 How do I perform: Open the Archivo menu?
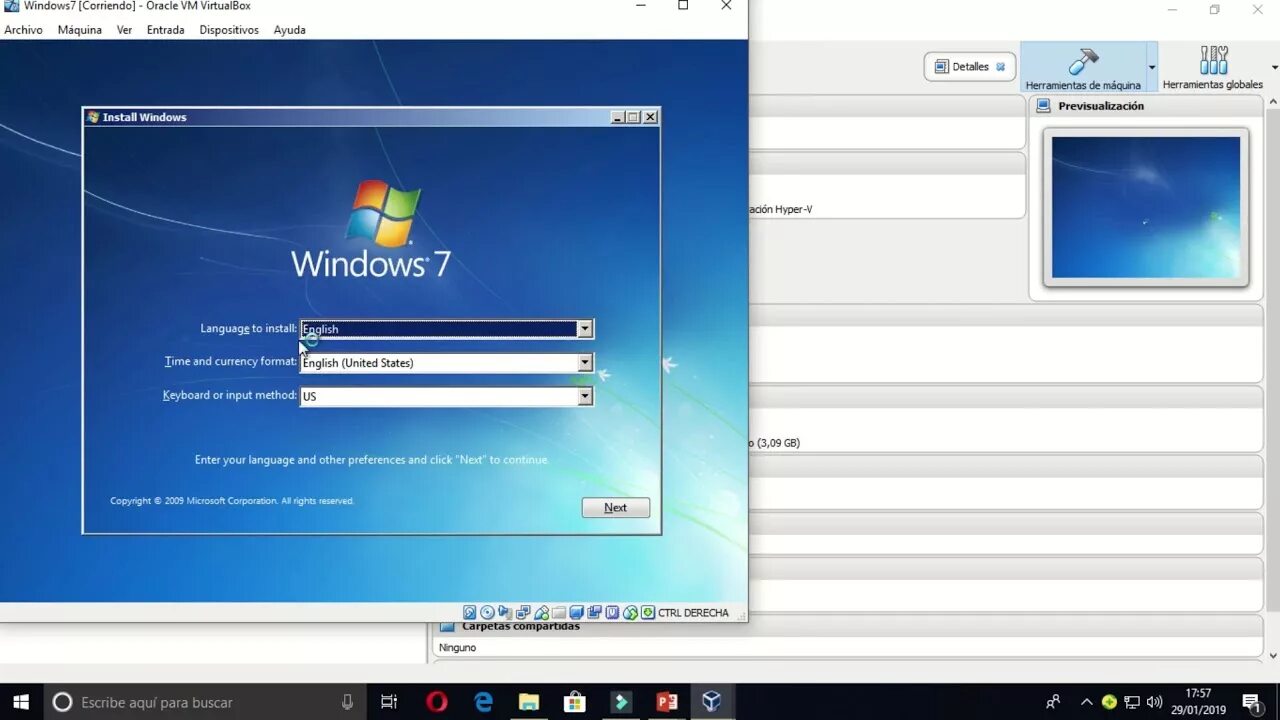point(23,30)
